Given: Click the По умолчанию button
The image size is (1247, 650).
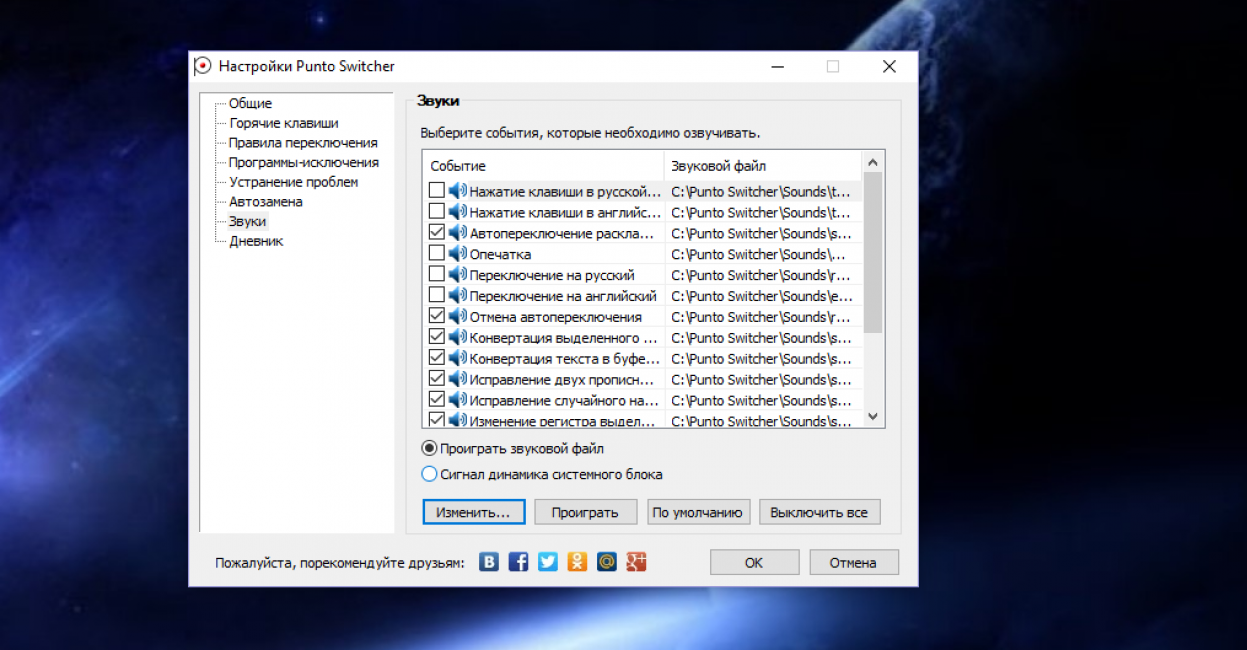Looking at the screenshot, I should (698, 512).
